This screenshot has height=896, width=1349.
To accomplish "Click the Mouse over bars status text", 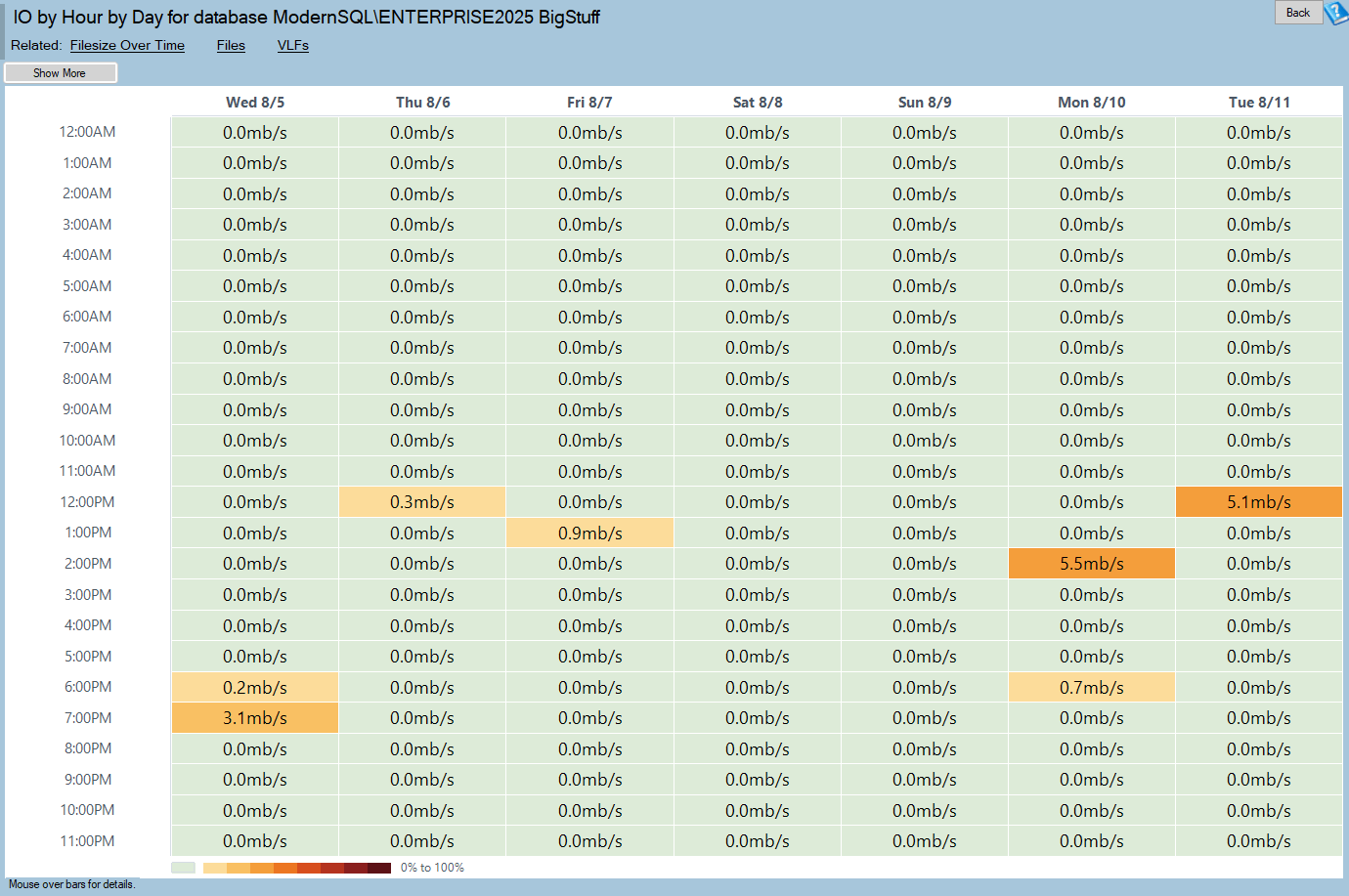I will pyautogui.click(x=71, y=884).
